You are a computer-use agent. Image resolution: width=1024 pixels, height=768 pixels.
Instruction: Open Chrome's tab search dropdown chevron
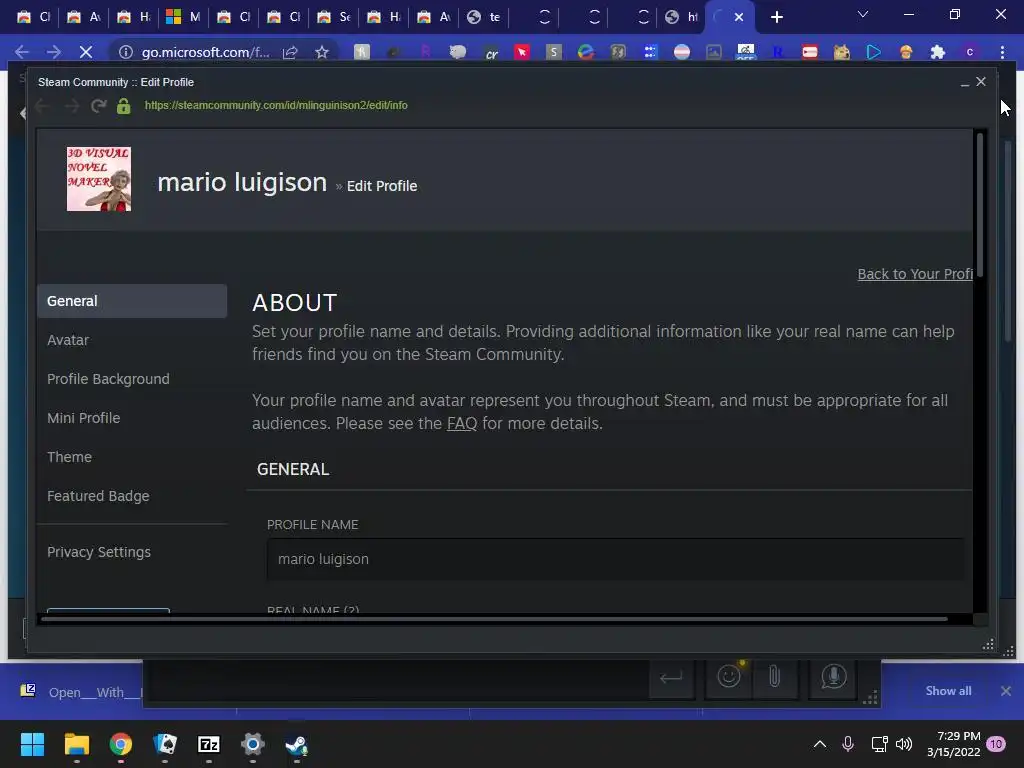point(863,14)
